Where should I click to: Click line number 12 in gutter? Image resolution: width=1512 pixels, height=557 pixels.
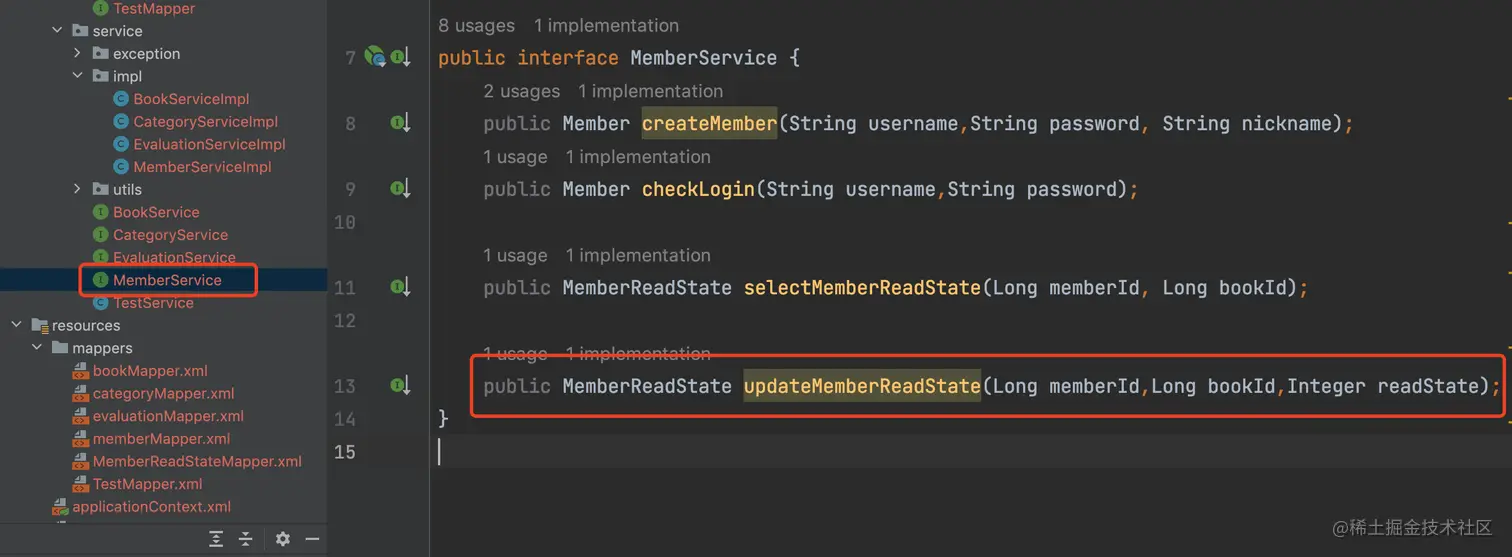coord(343,320)
